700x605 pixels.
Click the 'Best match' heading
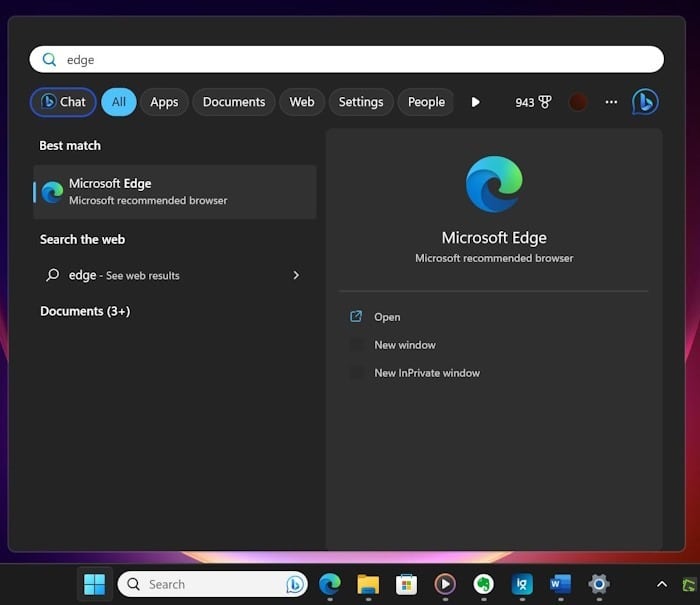(x=70, y=146)
